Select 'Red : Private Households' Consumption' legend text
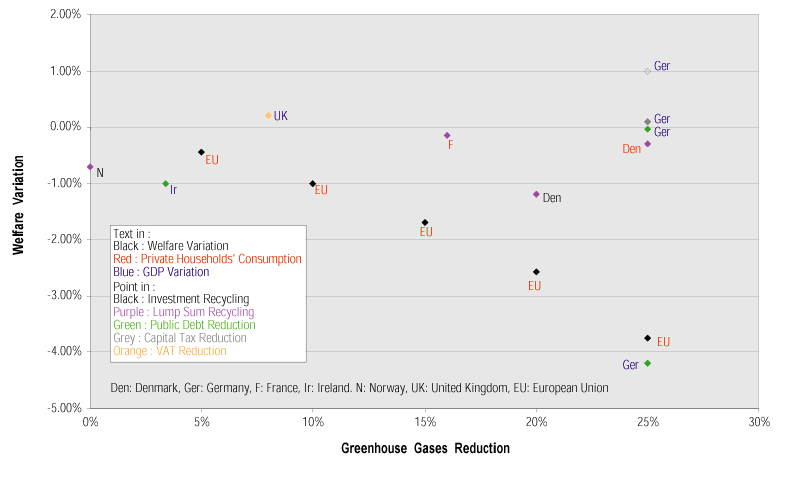The width and height of the screenshot is (785, 481). pos(207,258)
